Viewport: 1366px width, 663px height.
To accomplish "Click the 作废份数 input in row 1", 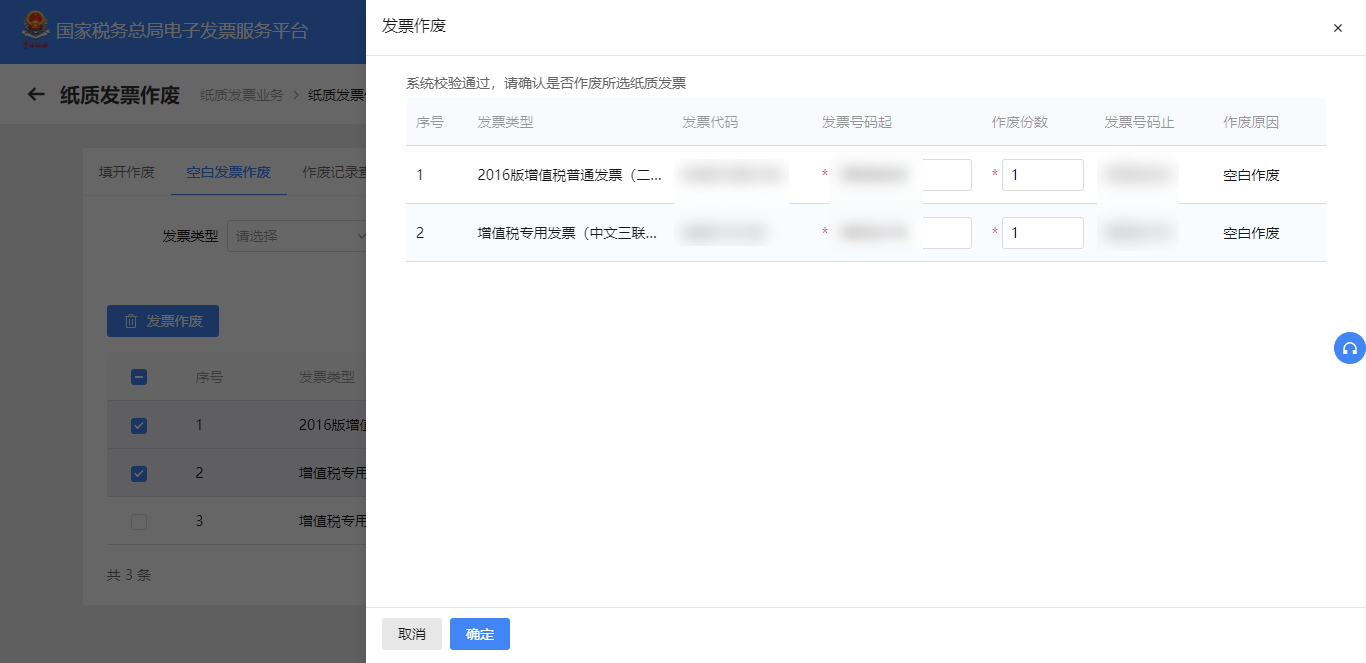I will (x=1043, y=175).
